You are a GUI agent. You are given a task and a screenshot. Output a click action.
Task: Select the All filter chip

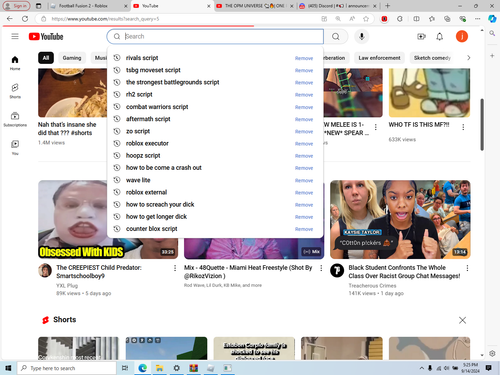click(x=46, y=58)
